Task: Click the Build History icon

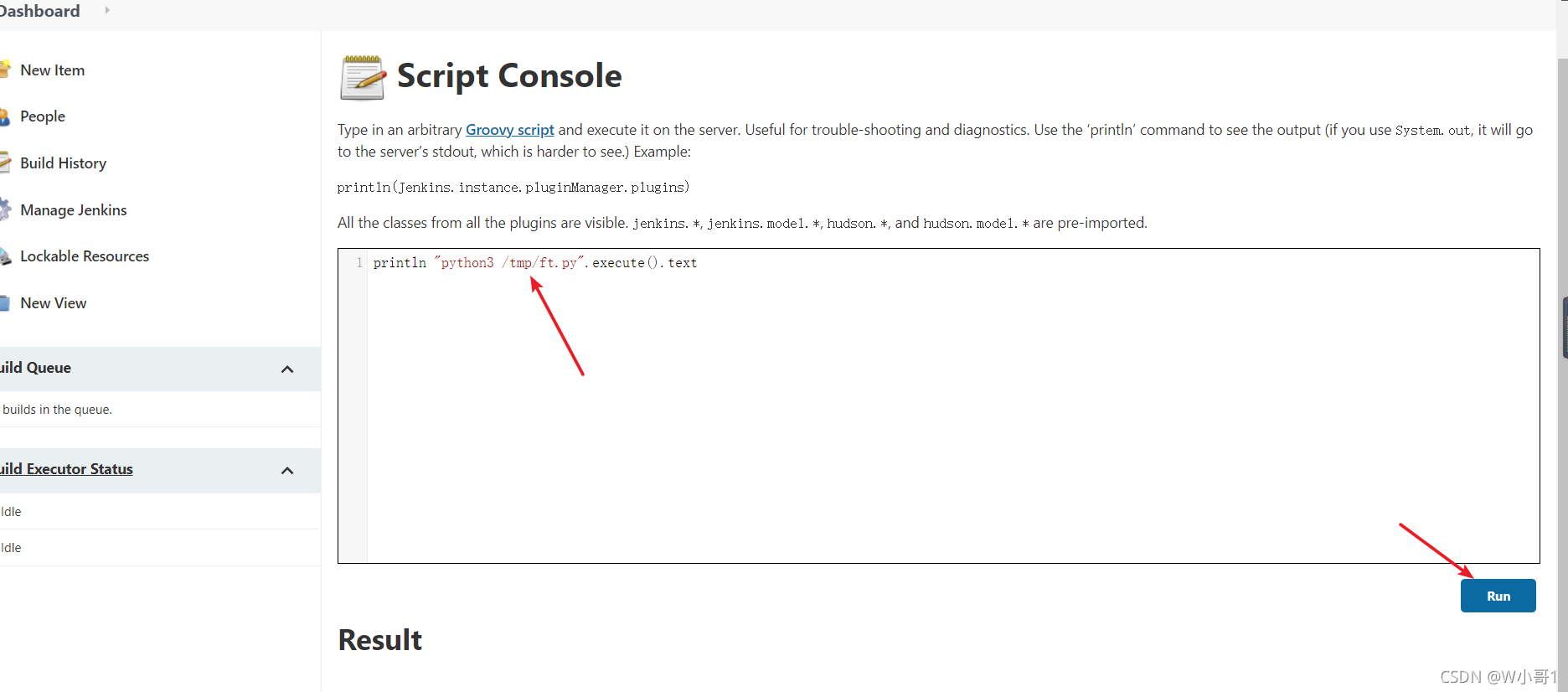Action: click(x=4, y=163)
